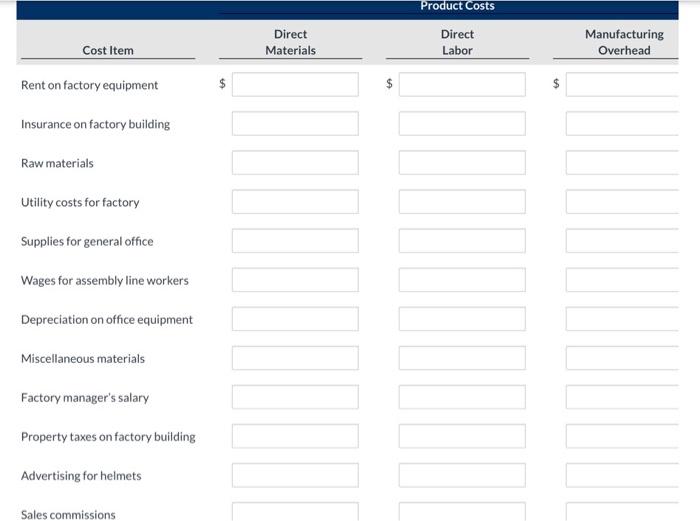This screenshot has height=521, width=700.
Task: Focus Manufacturing Overhead field for Raw materials
Action: [x=622, y=163]
